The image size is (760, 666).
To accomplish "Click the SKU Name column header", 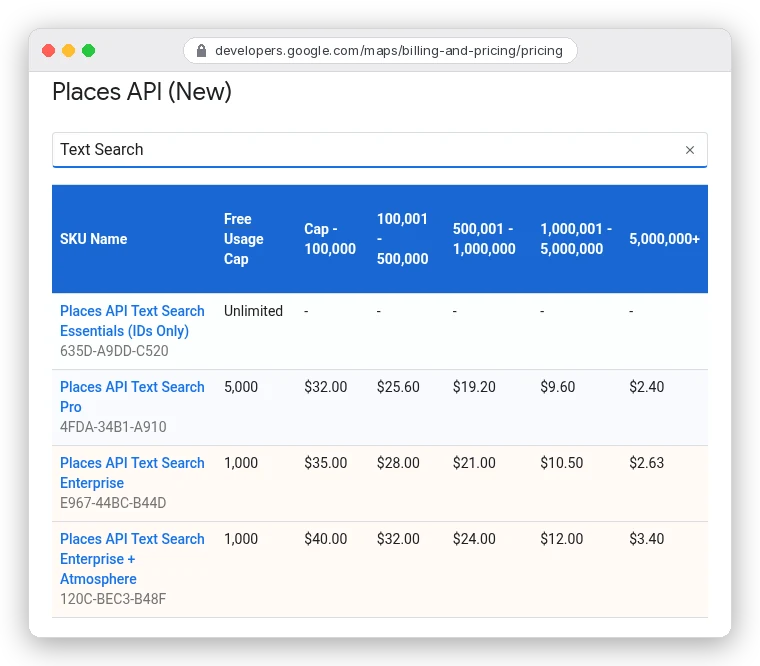I will pos(94,239).
